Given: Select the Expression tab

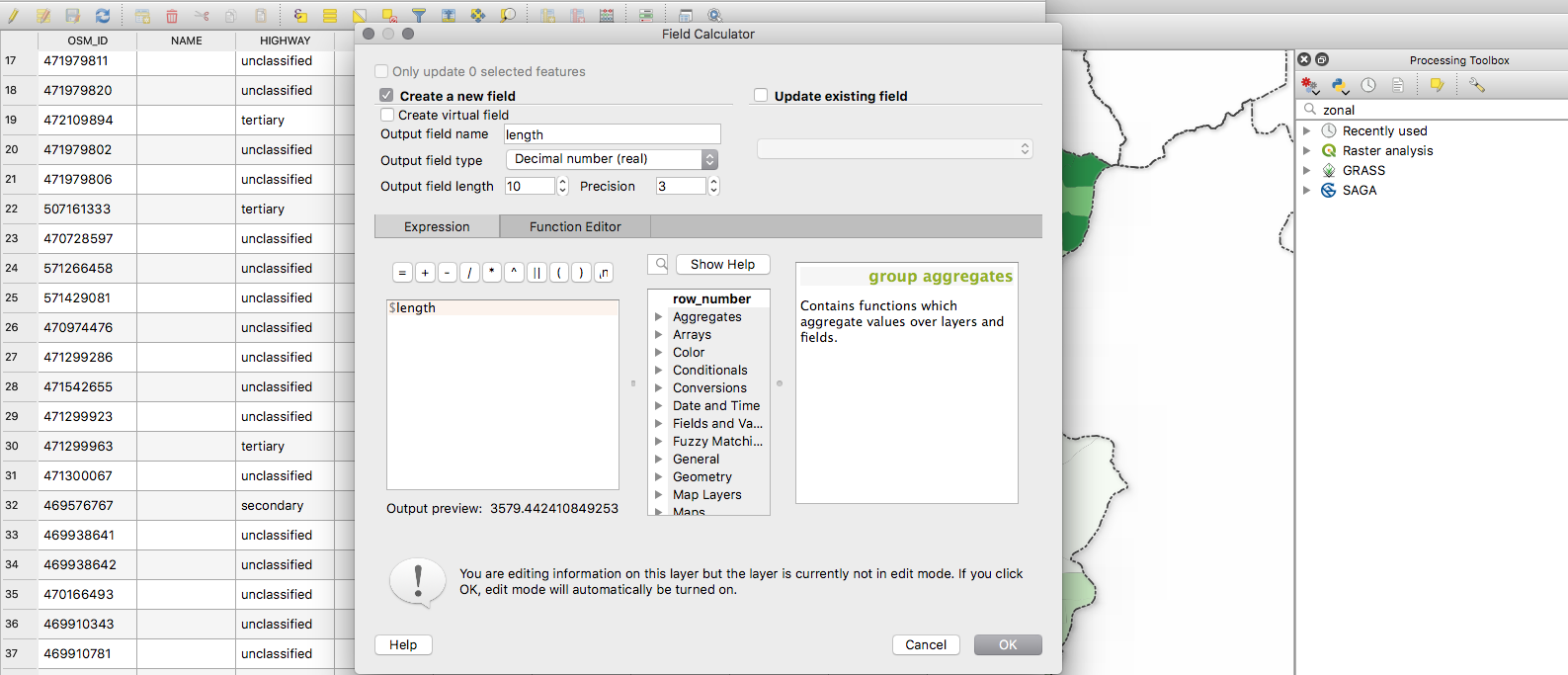Looking at the screenshot, I should point(437,226).
